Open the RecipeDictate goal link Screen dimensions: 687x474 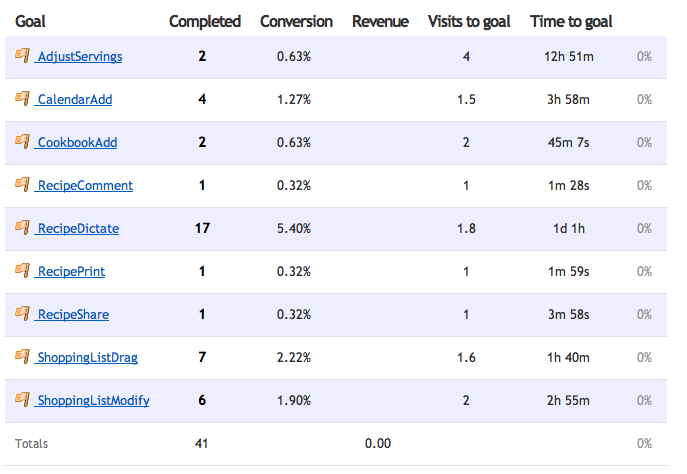(77, 229)
